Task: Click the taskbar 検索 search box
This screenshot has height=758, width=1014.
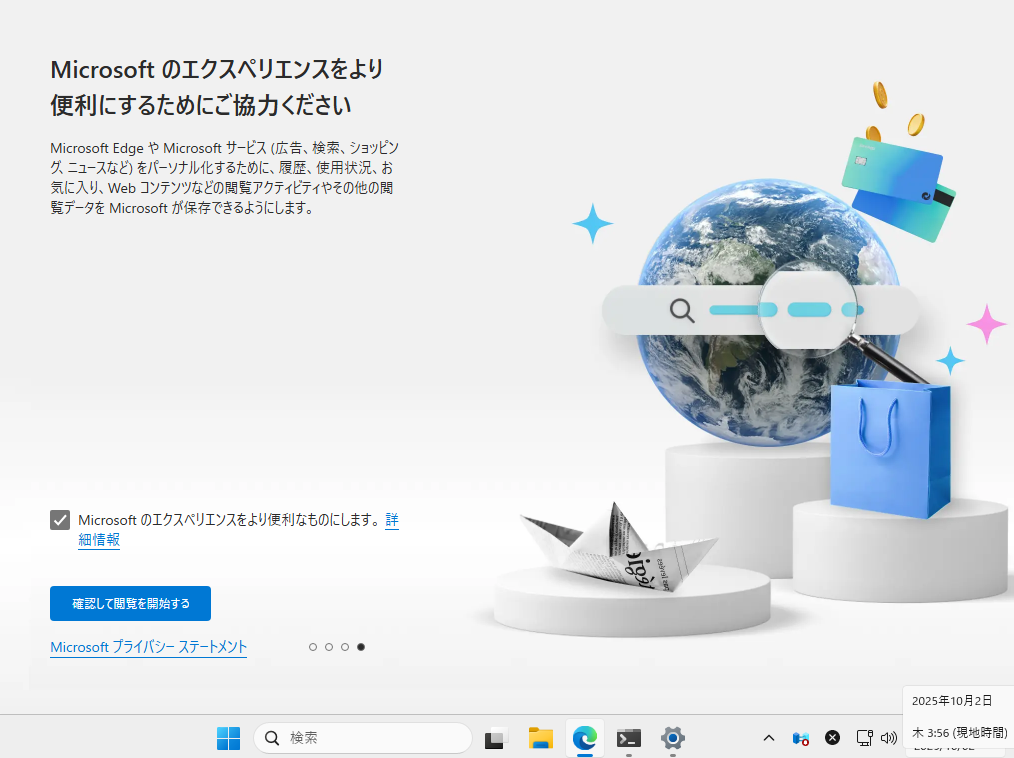Action: tap(362, 738)
